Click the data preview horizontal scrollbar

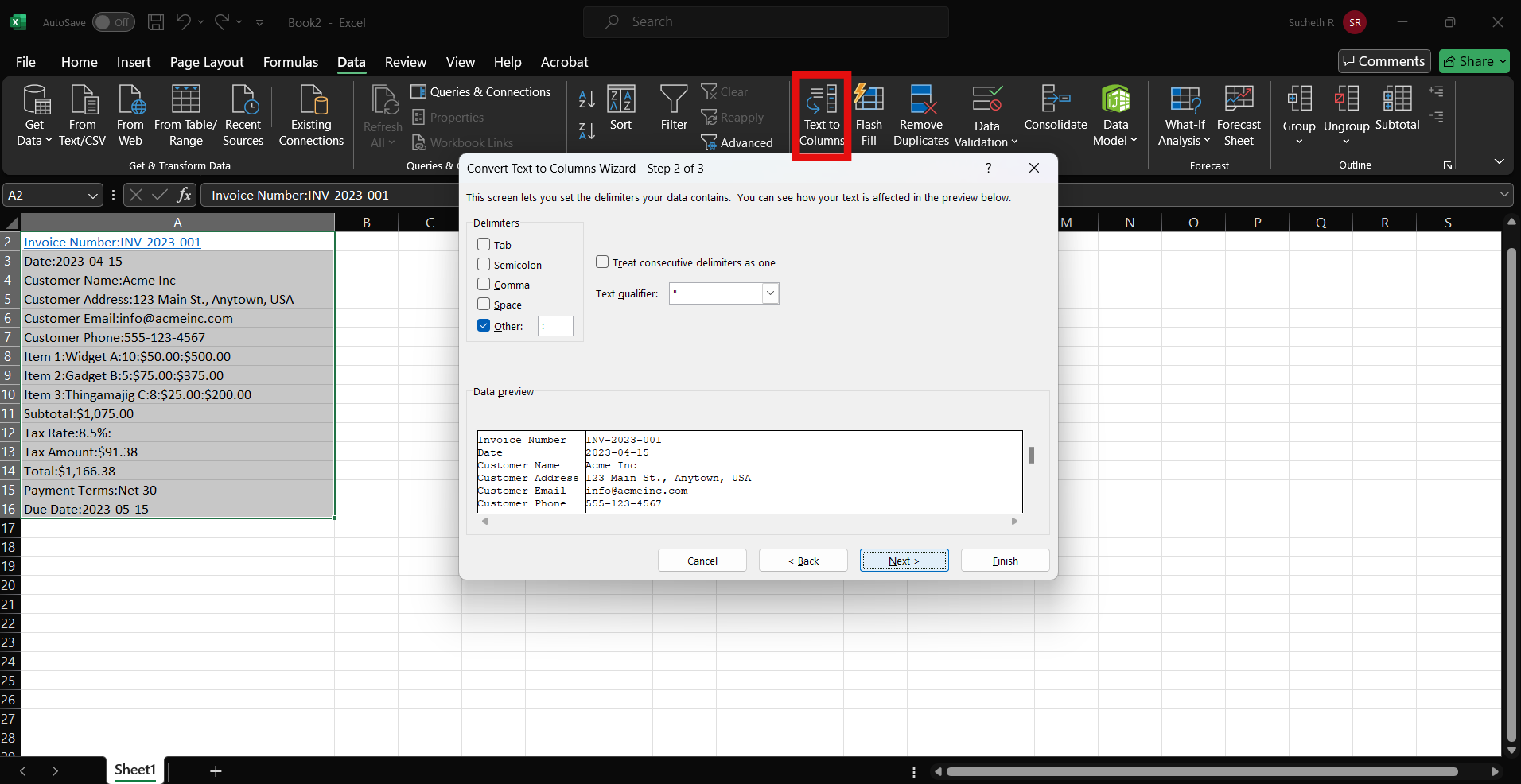[x=748, y=522]
